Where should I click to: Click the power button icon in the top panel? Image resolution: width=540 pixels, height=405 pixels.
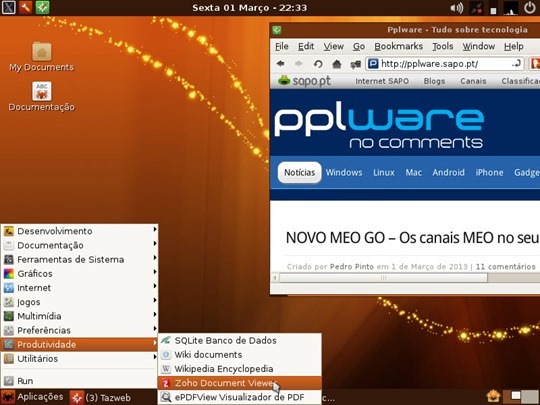coord(530,8)
